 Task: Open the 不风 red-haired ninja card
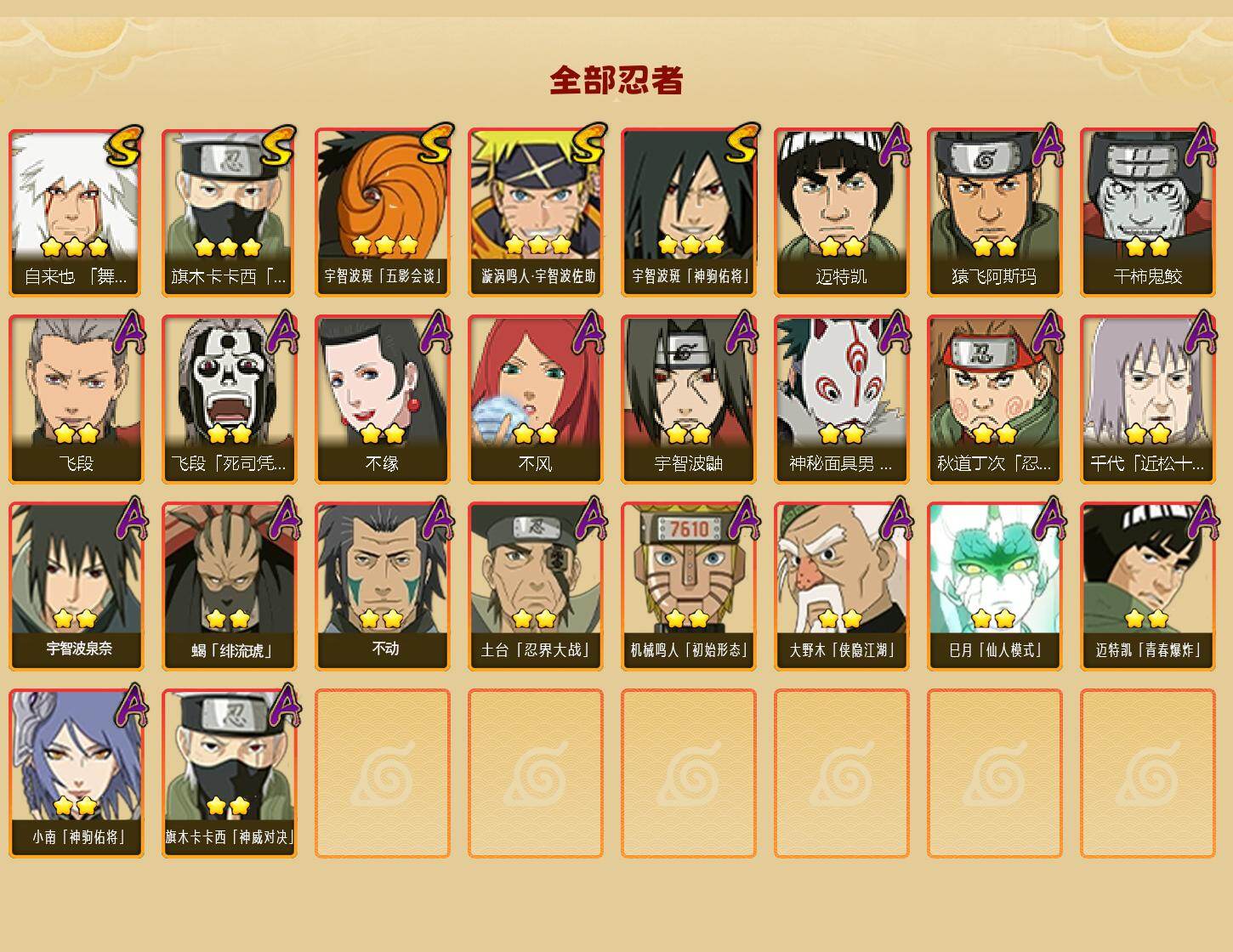[x=536, y=399]
